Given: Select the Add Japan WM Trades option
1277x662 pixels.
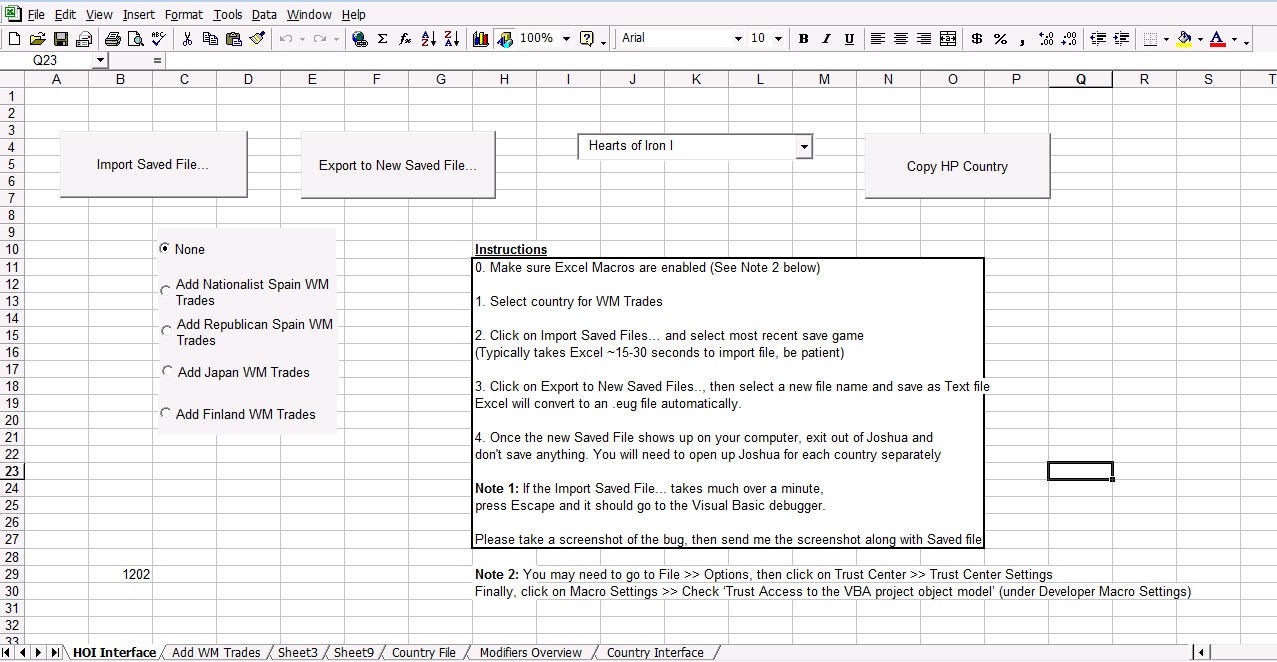Looking at the screenshot, I should (166, 371).
